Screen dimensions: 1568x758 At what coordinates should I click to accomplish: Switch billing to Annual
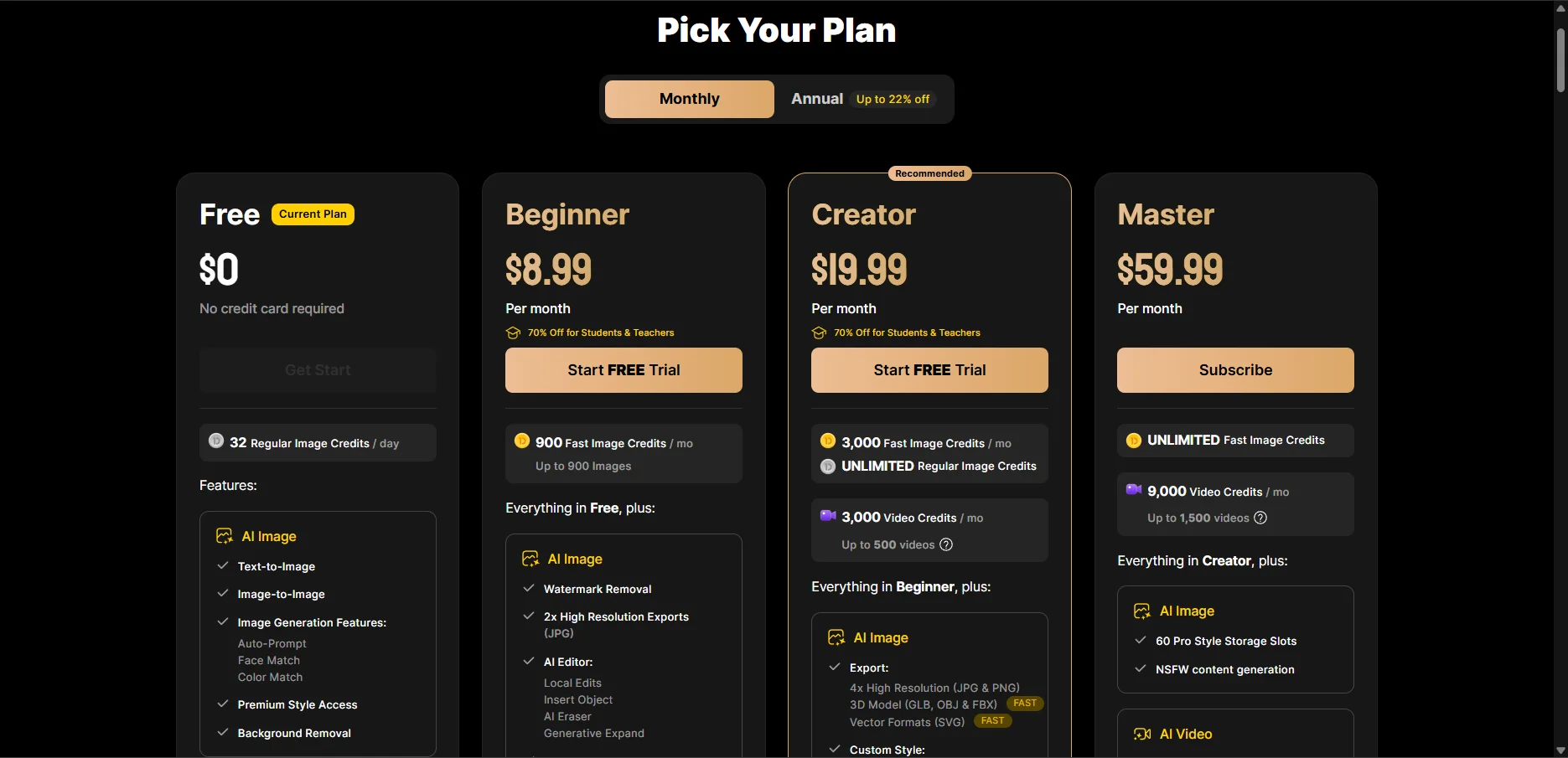pyautogui.click(x=817, y=99)
